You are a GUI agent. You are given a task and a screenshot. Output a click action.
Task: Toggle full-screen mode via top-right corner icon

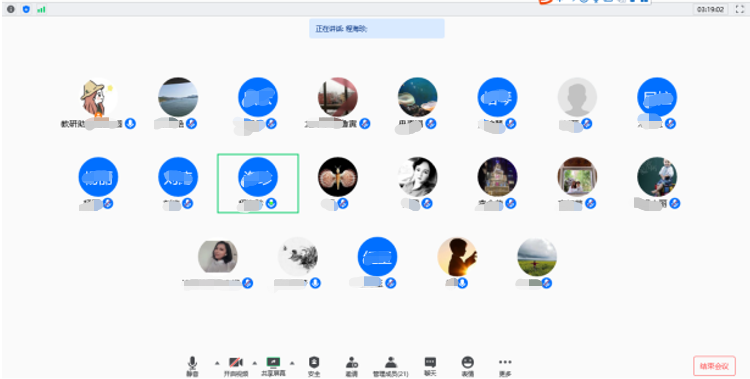point(739,9)
